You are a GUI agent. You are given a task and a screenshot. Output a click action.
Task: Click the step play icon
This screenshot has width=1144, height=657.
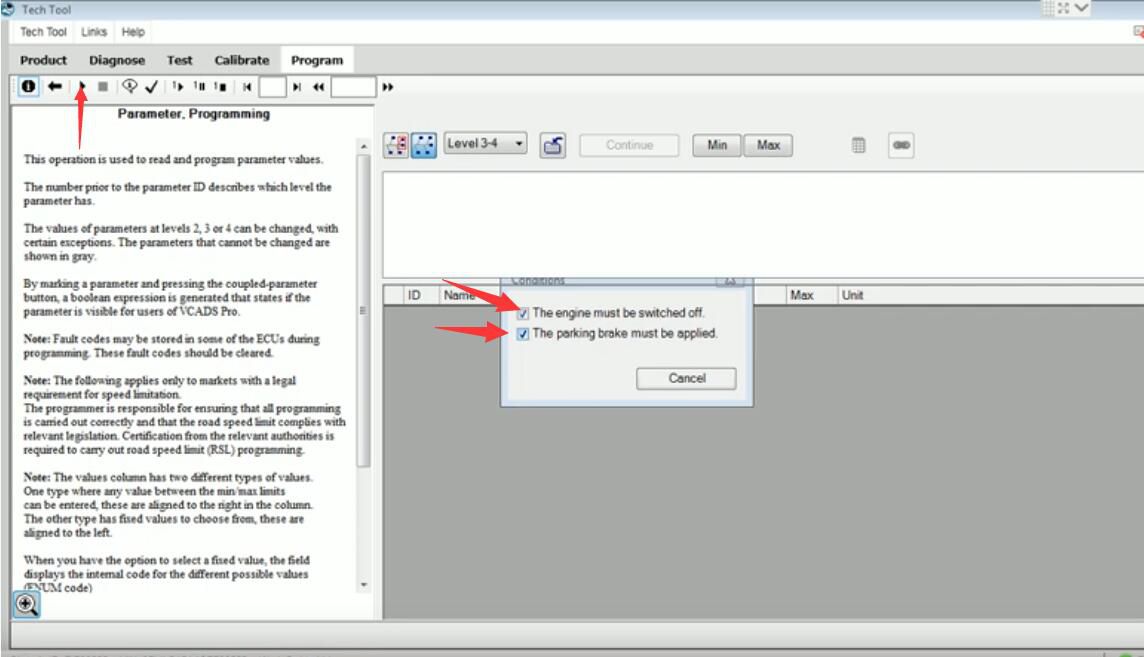177,86
